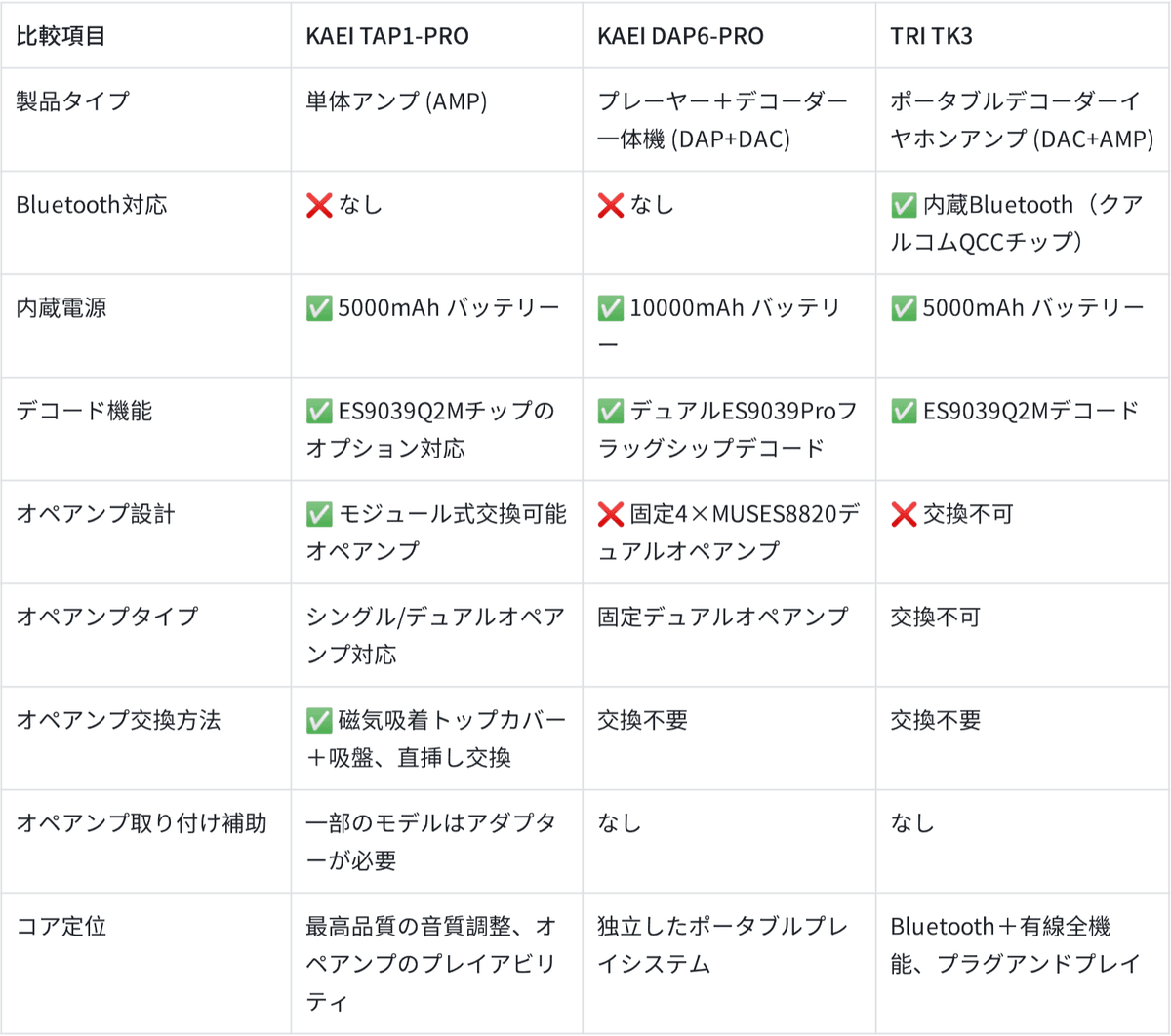The width and height of the screenshot is (1171, 1036).
Task: Click the green check before ES9039Q2Mデコード
Action: 904,411
